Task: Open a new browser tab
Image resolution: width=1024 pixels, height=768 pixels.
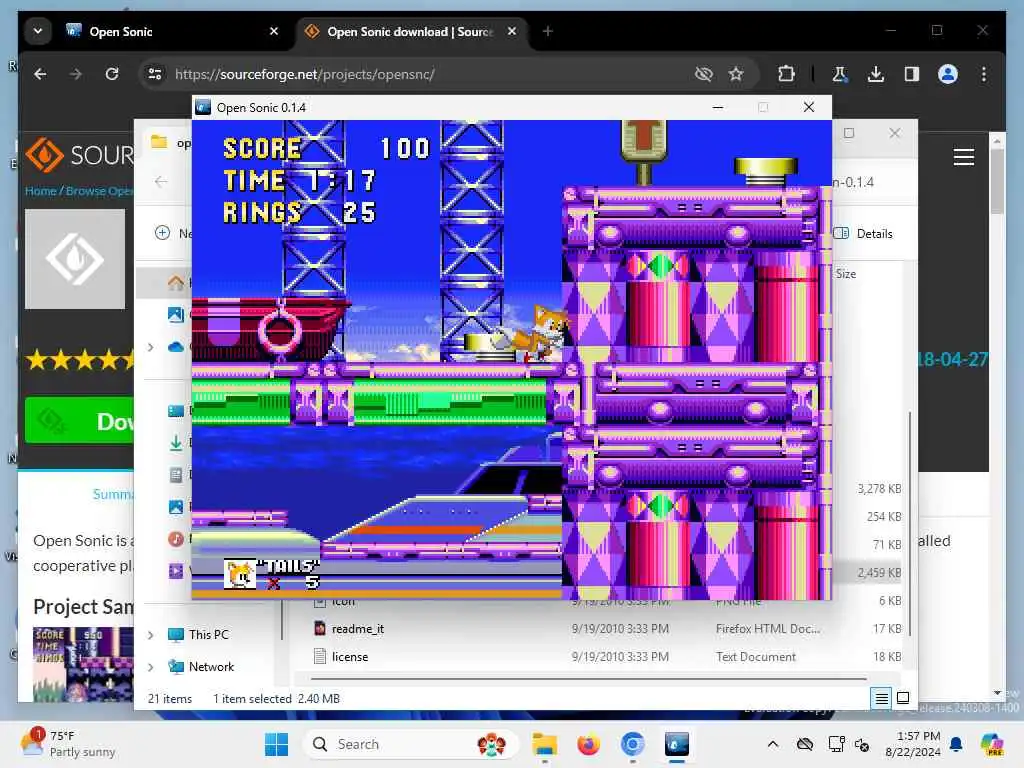Action: click(x=547, y=31)
